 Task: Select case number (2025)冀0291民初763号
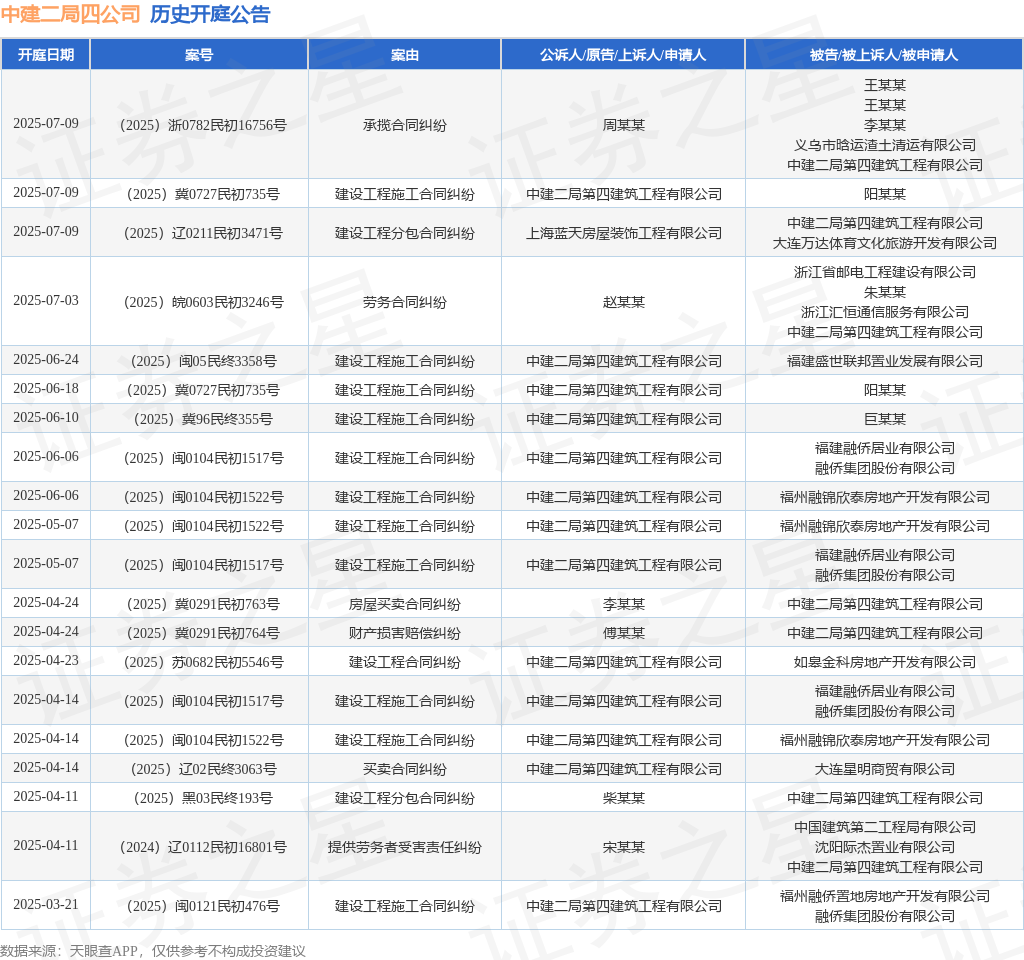tap(203, 604)
